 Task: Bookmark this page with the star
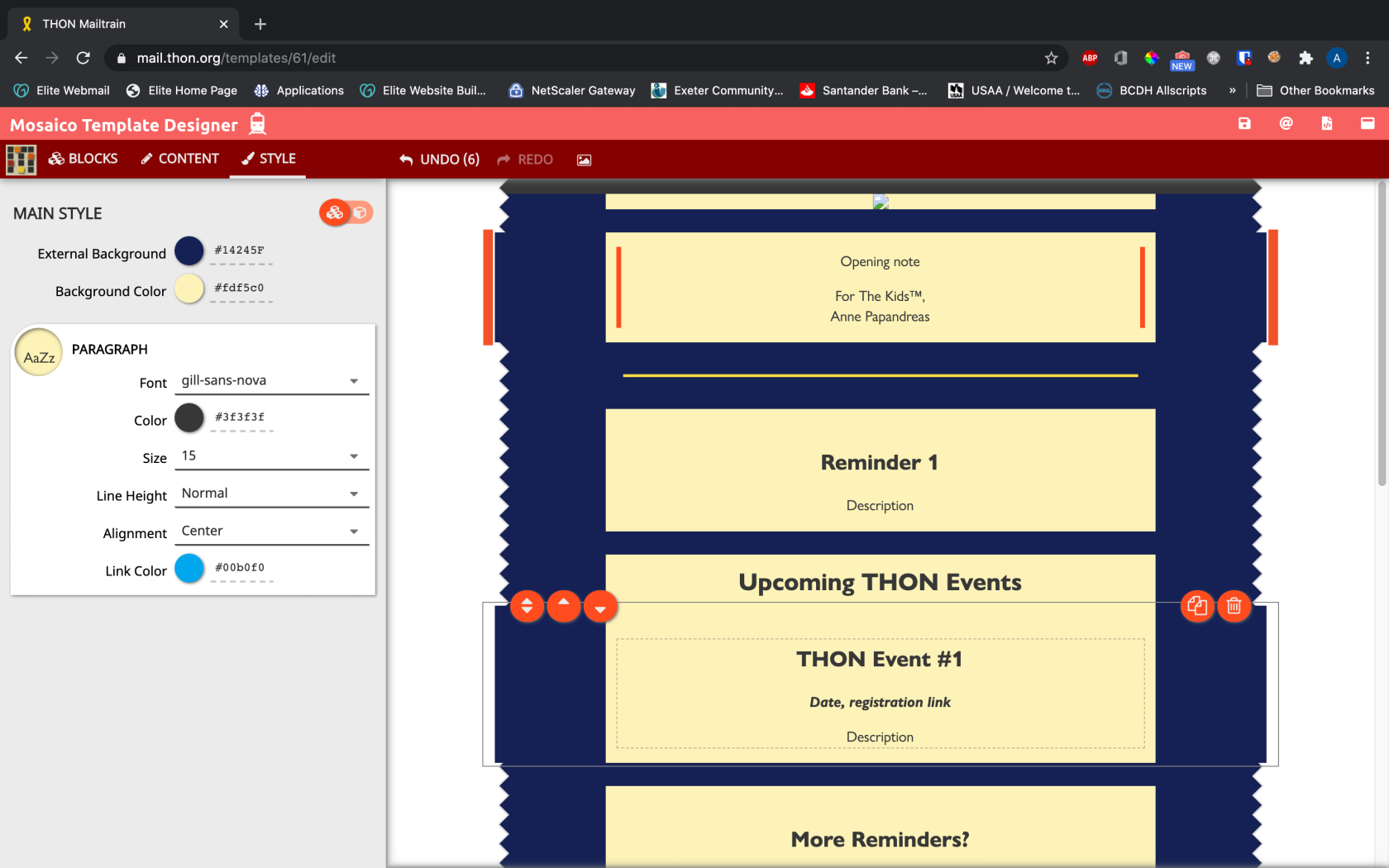(x=1051, y=58)
